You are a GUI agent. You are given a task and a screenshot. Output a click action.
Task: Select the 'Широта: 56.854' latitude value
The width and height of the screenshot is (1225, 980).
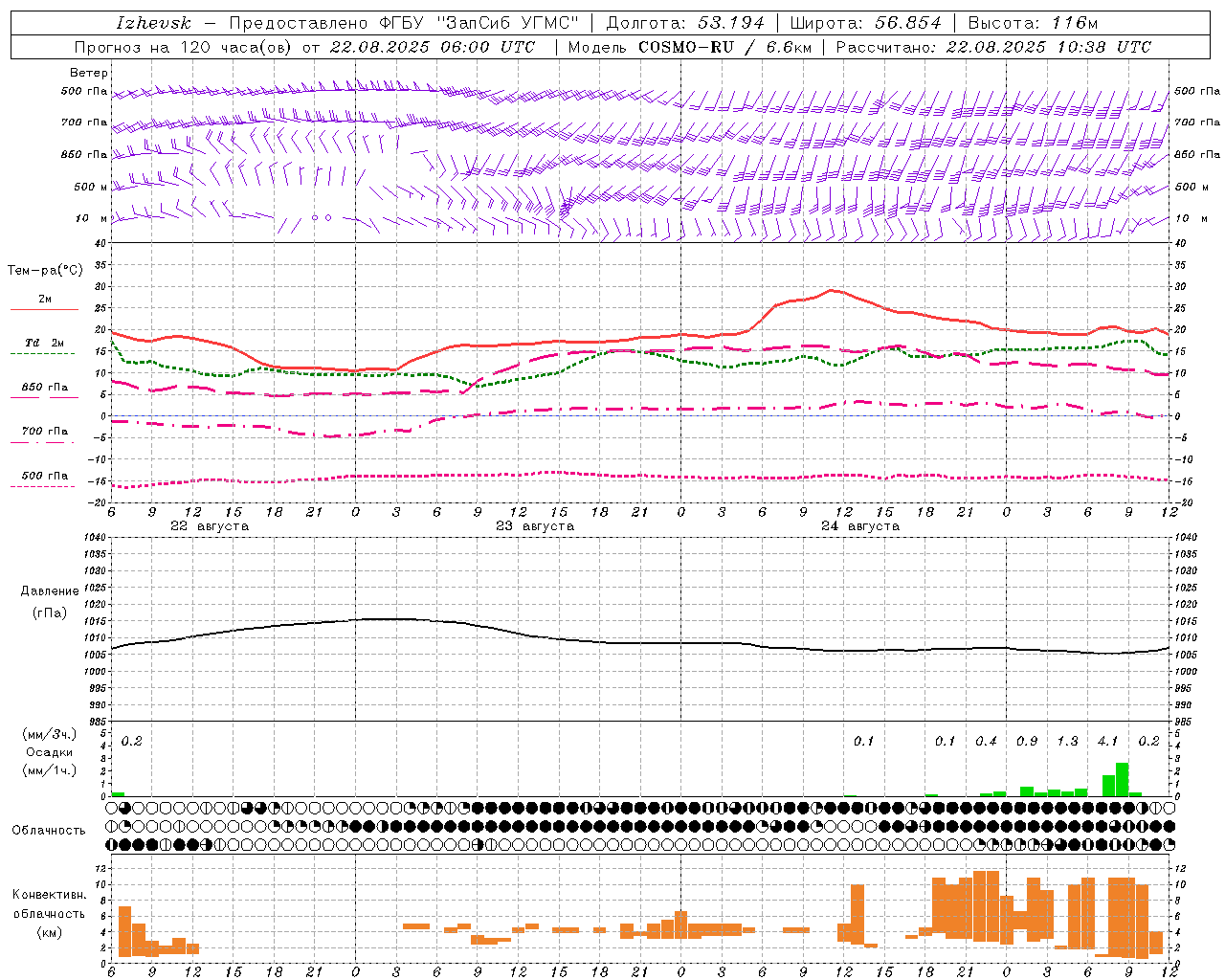(x=865, y=23)
